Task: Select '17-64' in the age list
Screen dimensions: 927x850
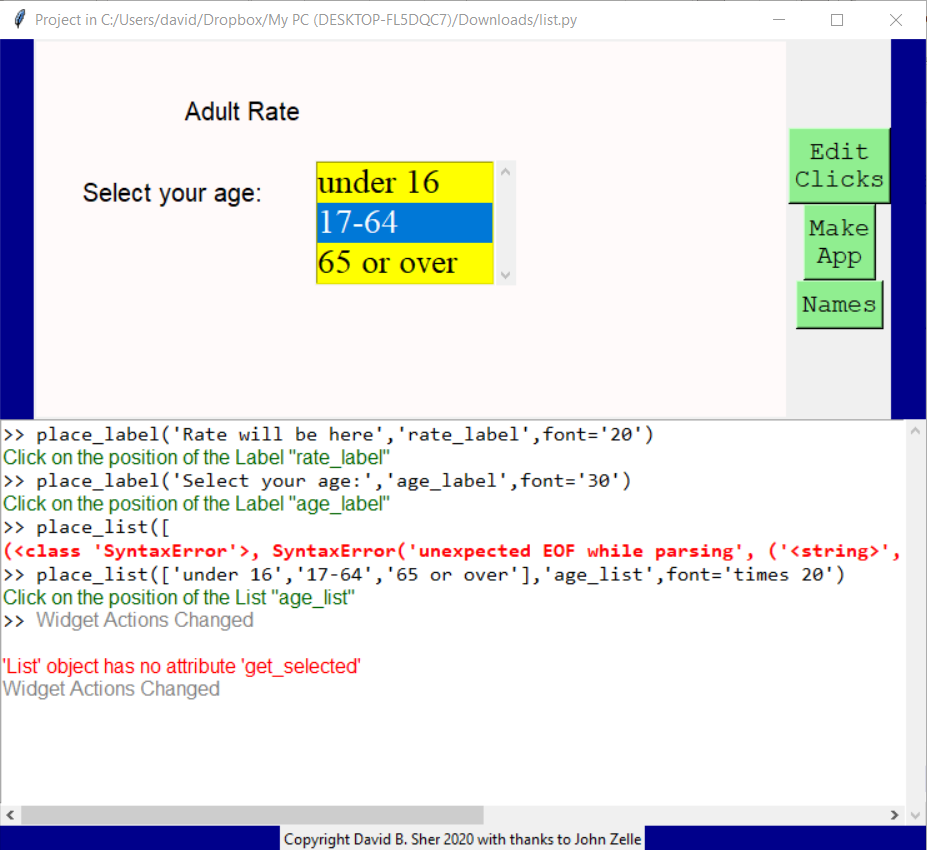Action: click(x=404, y=223)
